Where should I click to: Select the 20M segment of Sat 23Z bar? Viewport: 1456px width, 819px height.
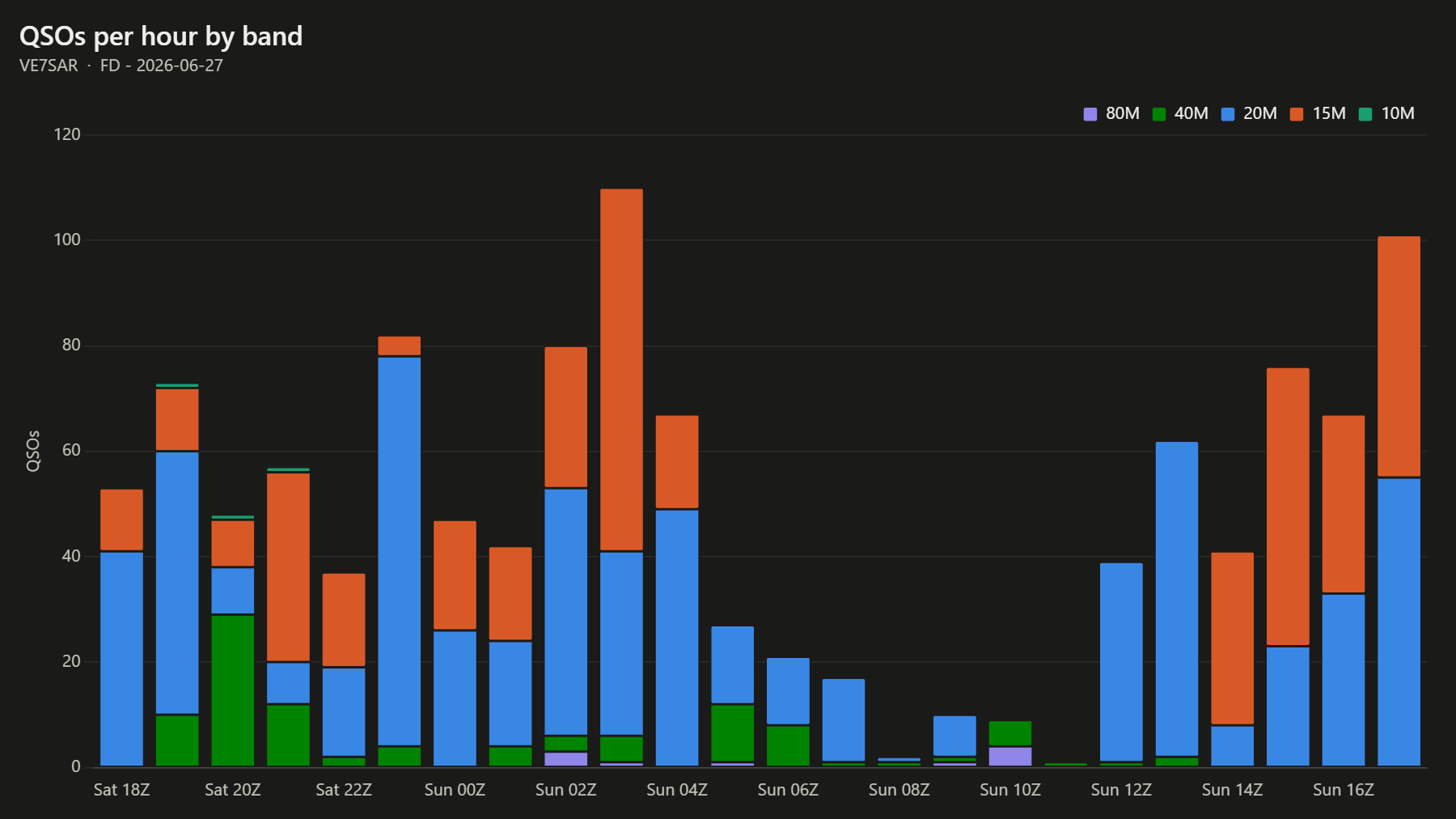pyautogui.click(x=400, y=551)
